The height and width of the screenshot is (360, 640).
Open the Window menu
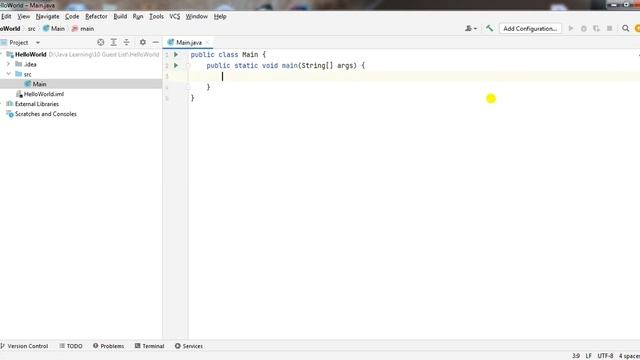196,16
